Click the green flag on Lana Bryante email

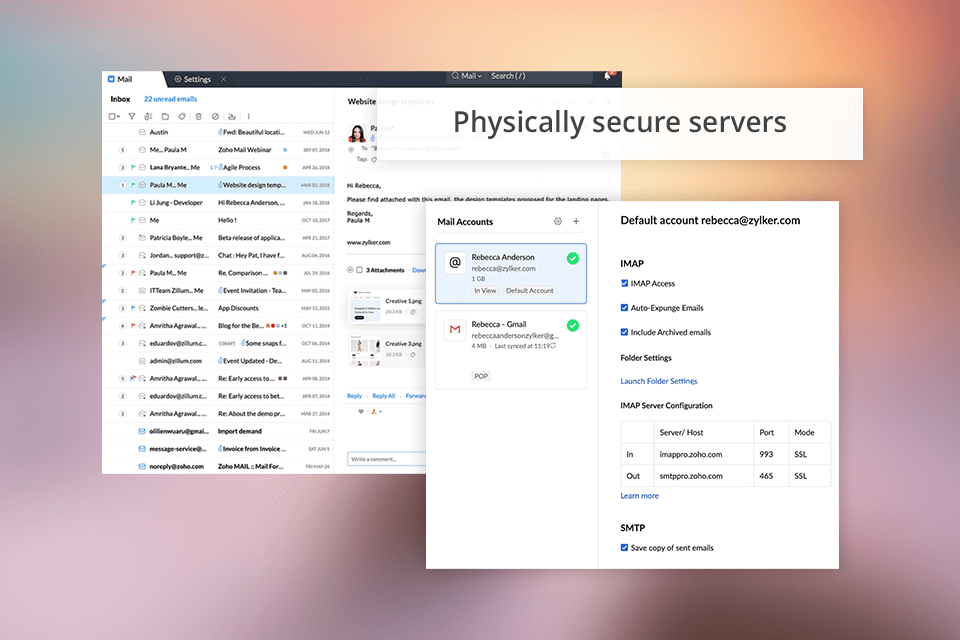pos(133,167)
